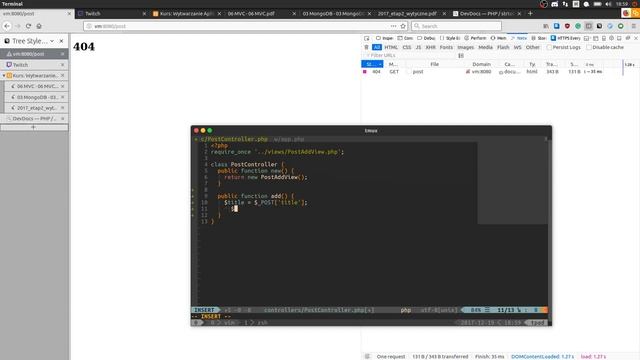
Task: Add new tab button in sidebar
Action: point(34,127)
